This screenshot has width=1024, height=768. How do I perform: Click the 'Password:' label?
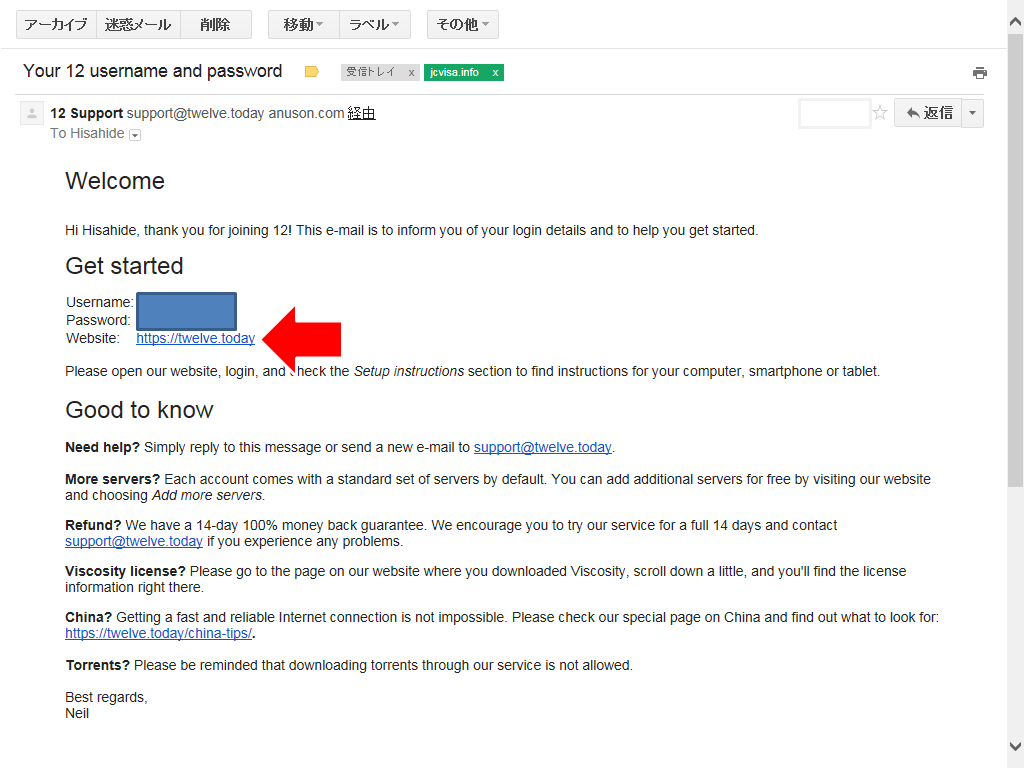click(99, 321)
